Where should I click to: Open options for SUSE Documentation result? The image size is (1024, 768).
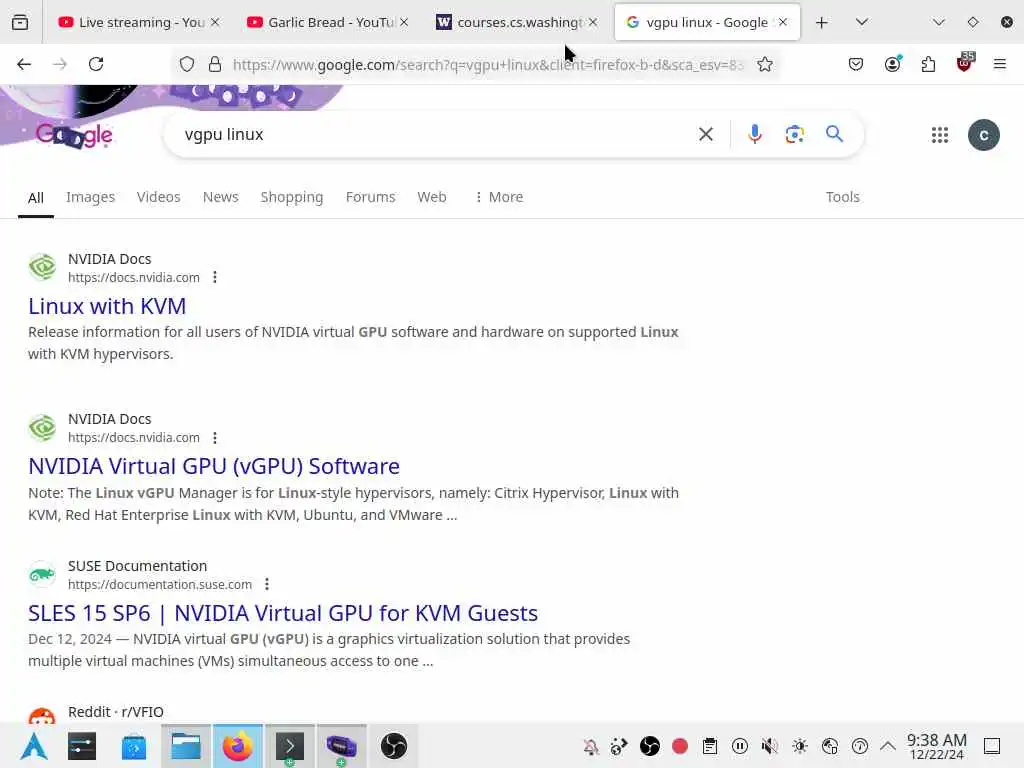[x=267, y=584]
